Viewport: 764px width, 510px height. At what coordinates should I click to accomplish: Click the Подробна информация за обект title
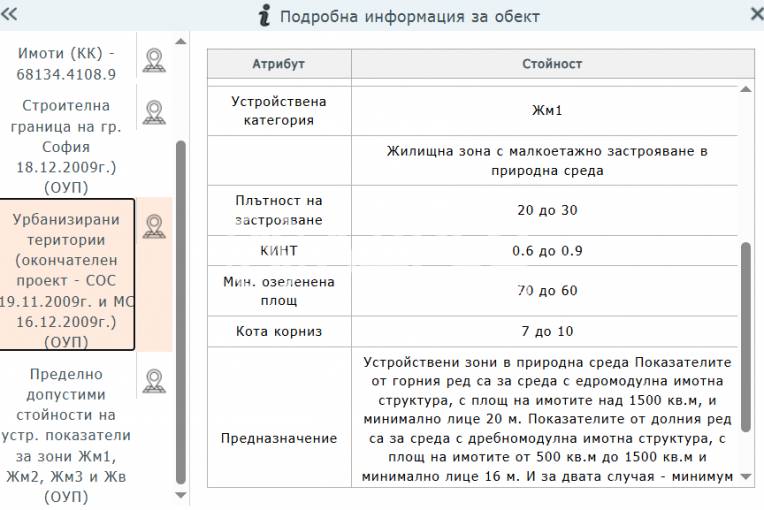410,17
